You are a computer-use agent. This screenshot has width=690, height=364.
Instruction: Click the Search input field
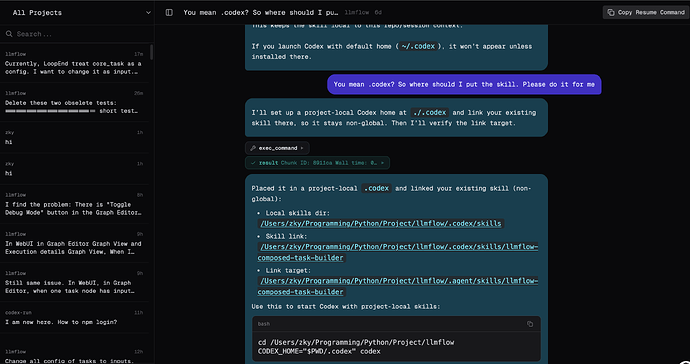[77, 34]
